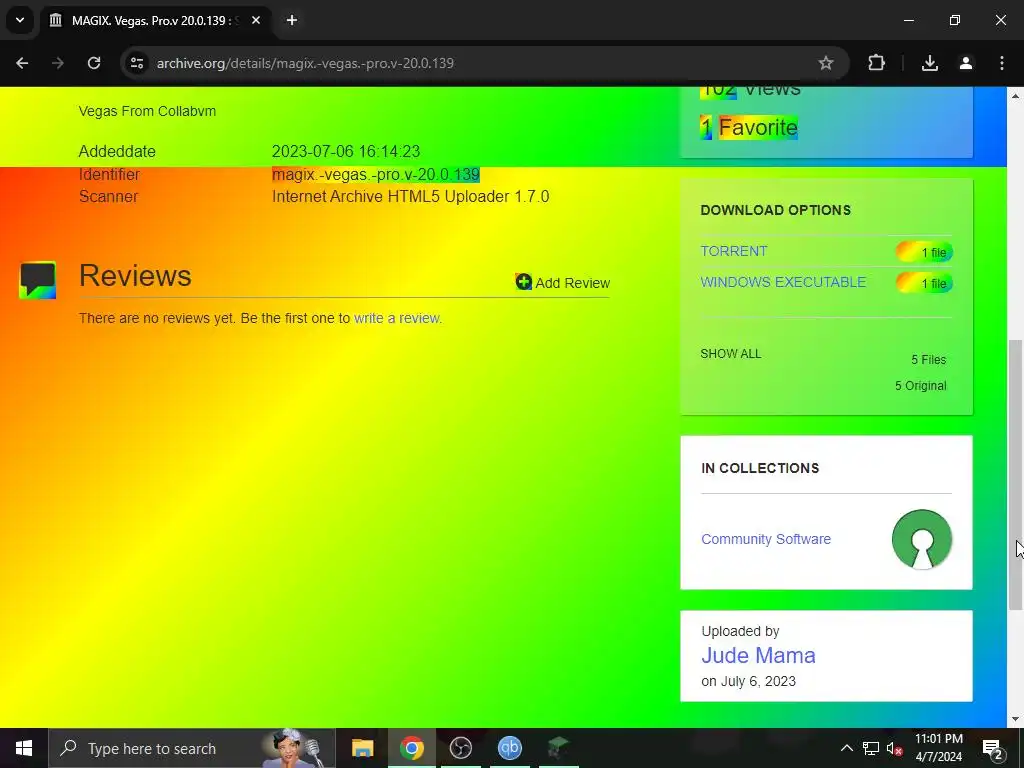This screenshot has height=768, width=1024.
Task: Click the scrollbar down arrow
Action: (1015, 720)
